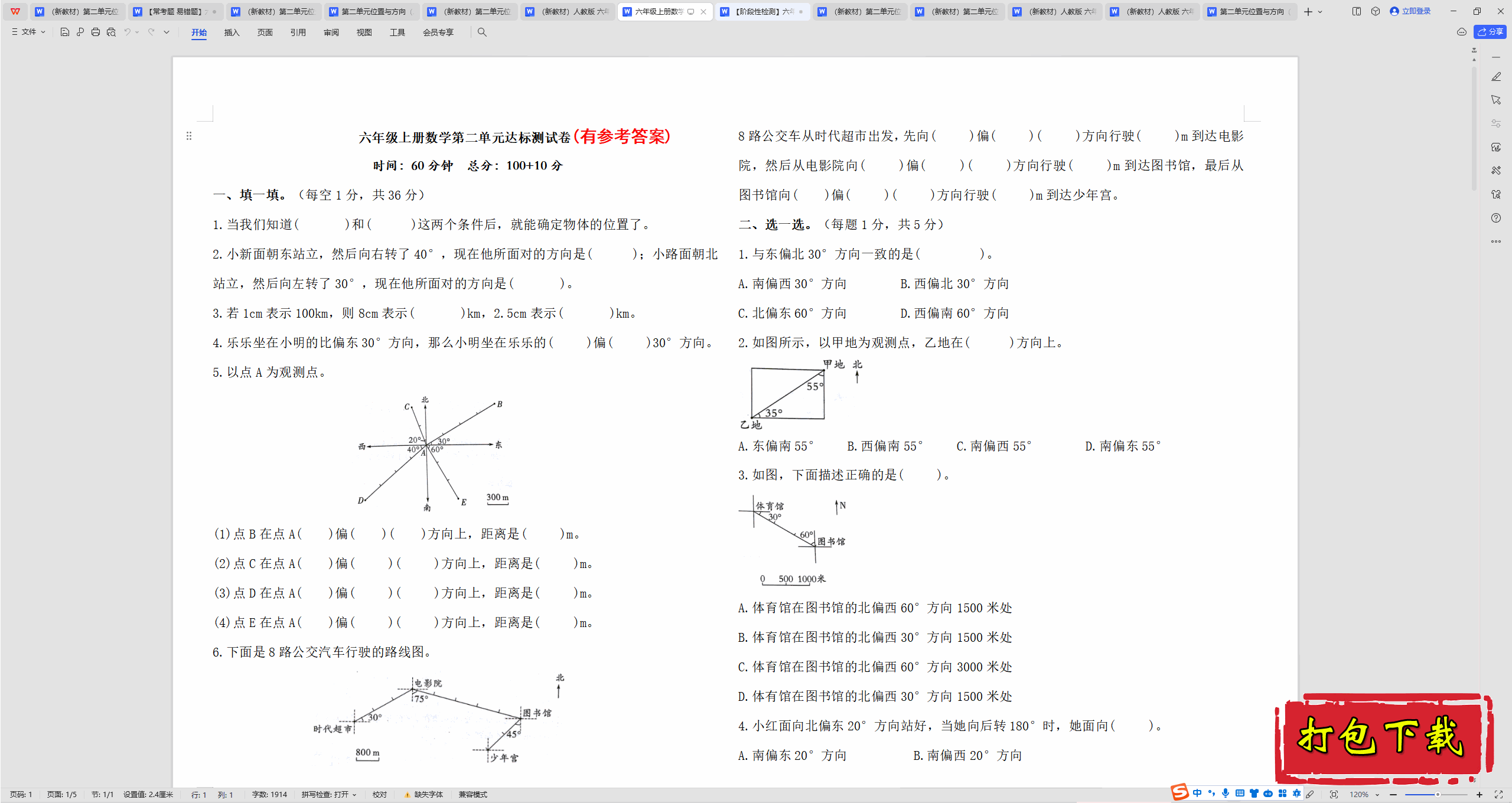The width and height of the screenshot is (1512, 803).
Task: Switch to the 开始 ribbon tab
Action: click(199, 32)
